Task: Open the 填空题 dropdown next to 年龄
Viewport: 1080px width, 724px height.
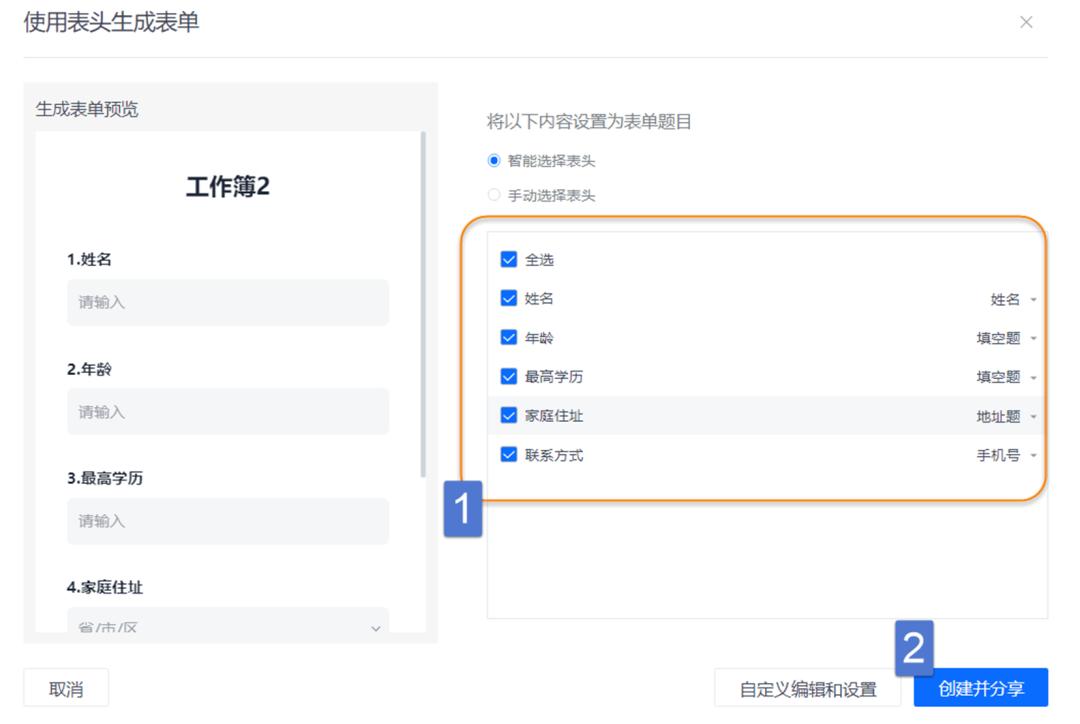Action: click(x=1010, y=338)
